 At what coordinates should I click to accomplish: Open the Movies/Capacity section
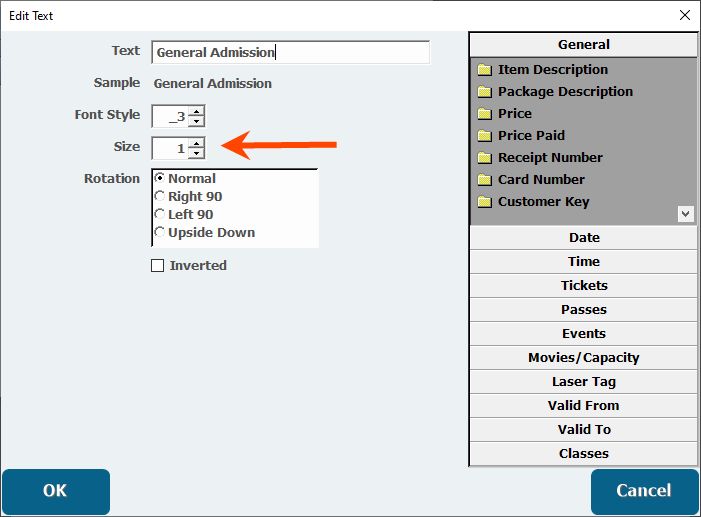click(584, 358)
